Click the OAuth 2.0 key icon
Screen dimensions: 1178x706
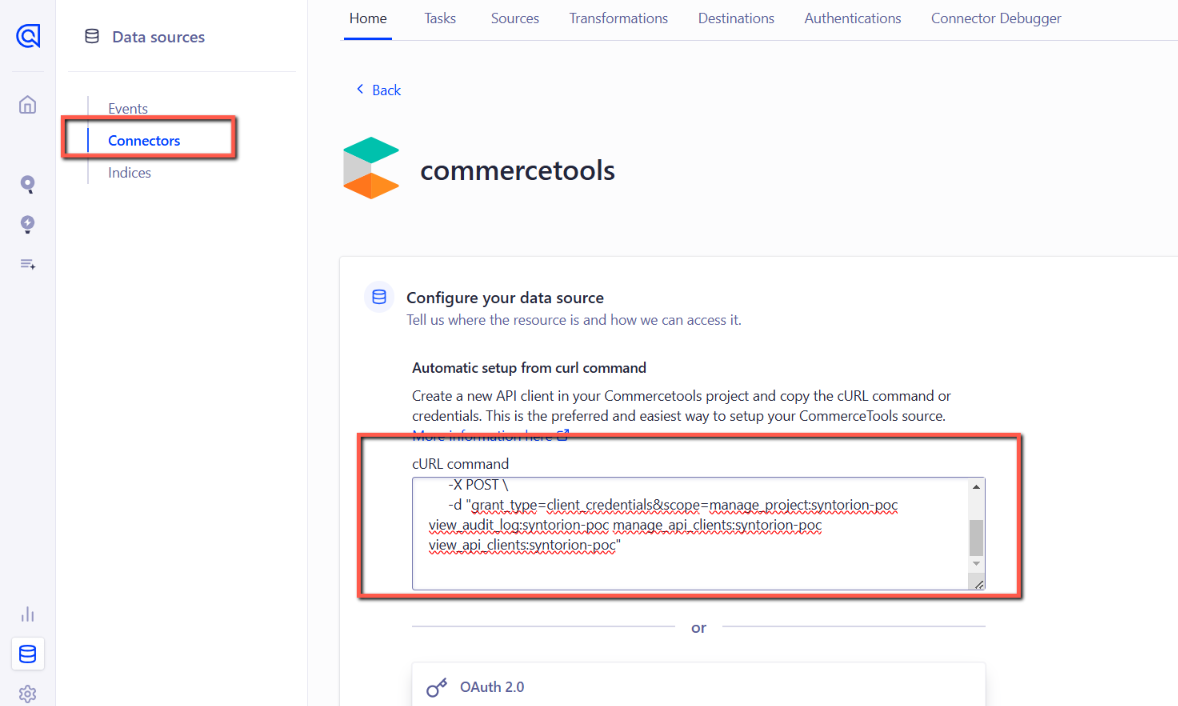437,687
